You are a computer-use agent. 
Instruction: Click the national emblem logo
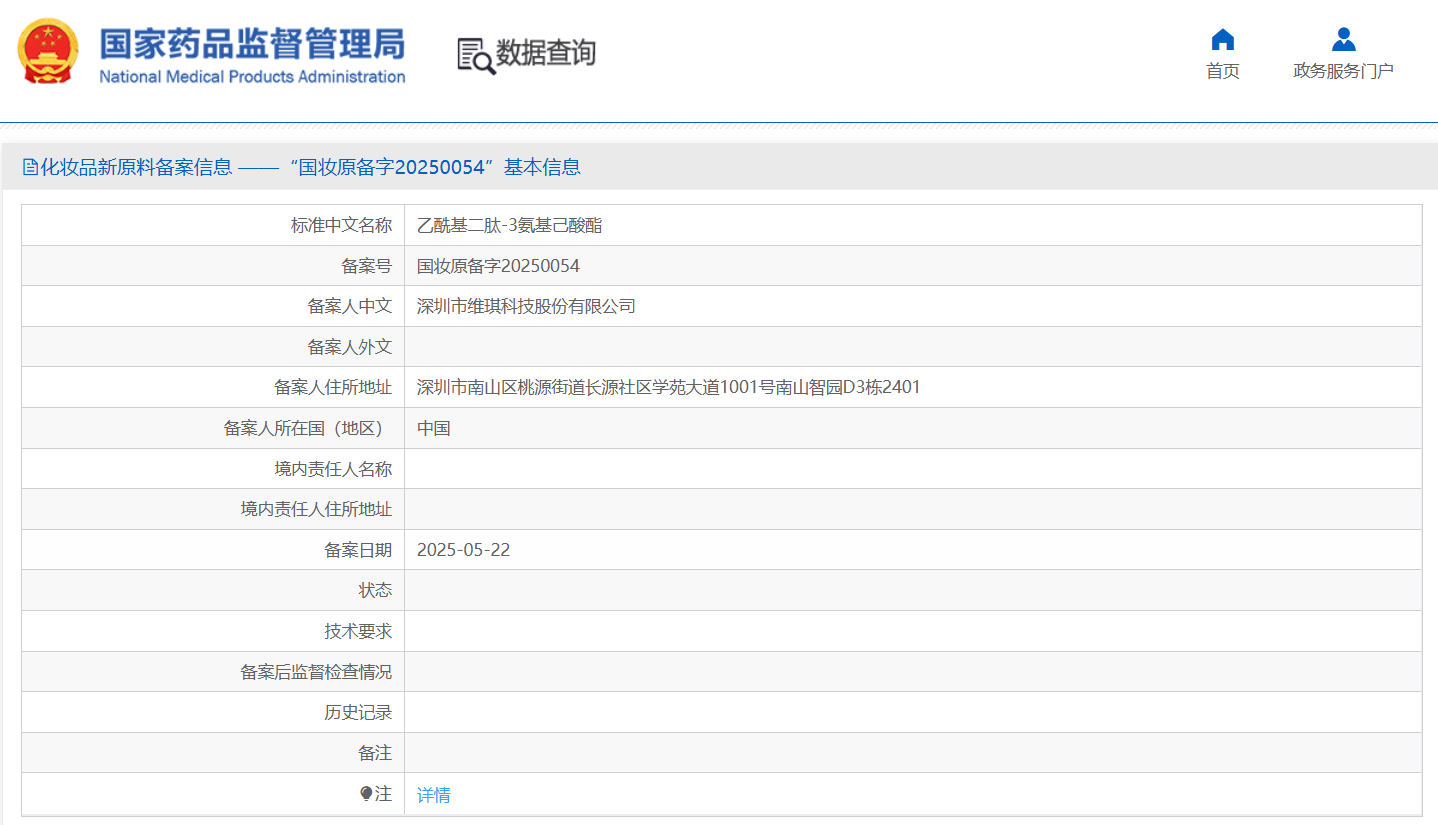coord(48,51)
